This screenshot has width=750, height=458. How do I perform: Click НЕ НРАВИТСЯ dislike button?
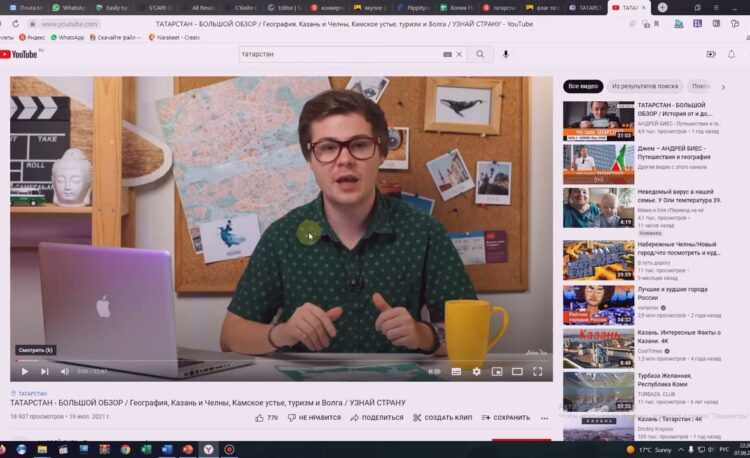[x=315, y=418]
